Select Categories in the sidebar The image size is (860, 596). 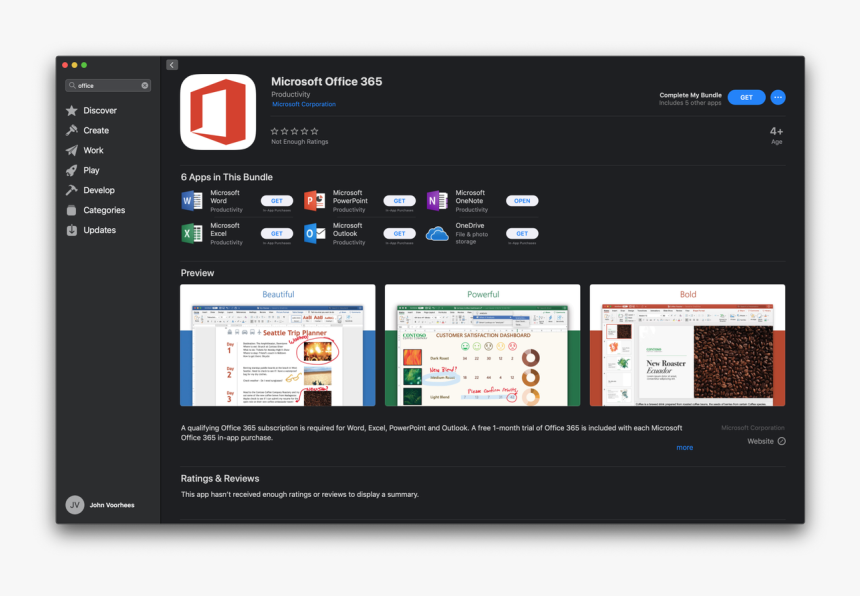104,210
